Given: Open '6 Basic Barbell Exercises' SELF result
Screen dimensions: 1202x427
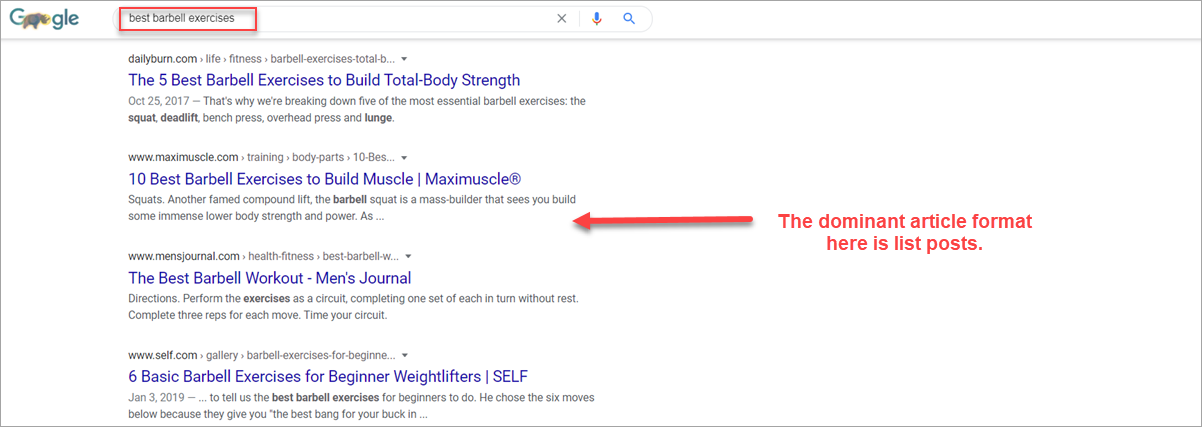Looking at the screenshot, I should (x=327, y=377).
